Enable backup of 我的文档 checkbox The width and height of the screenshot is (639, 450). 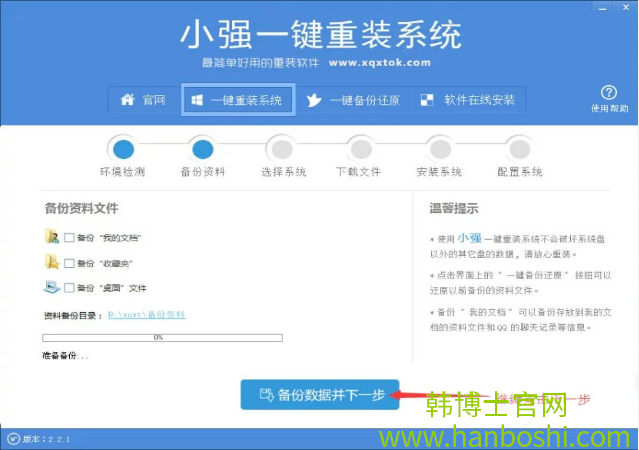[x=69, y=238]
